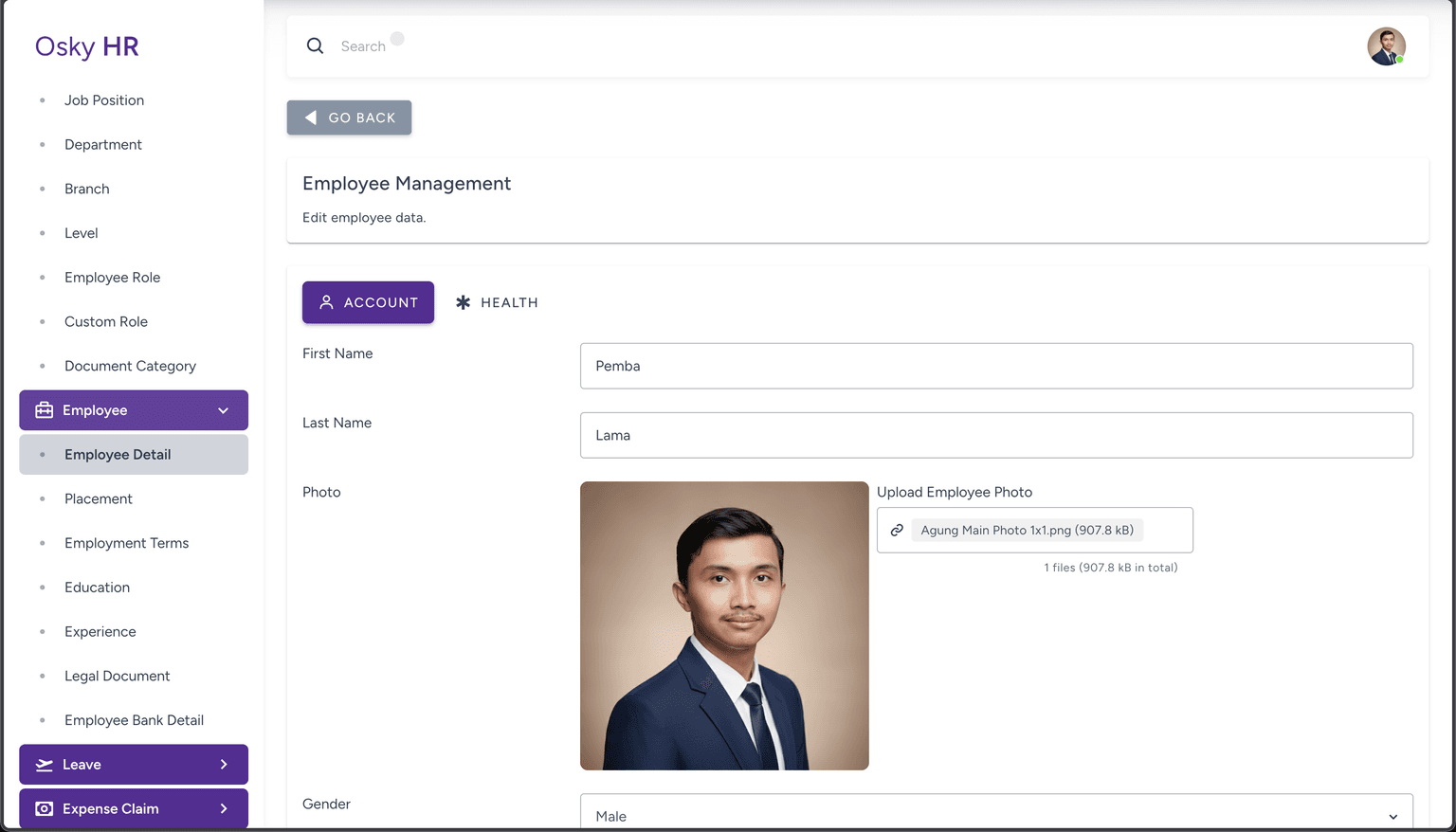Click the briefcase icon beside Employee
The image size is (1456, 832).
44,410
